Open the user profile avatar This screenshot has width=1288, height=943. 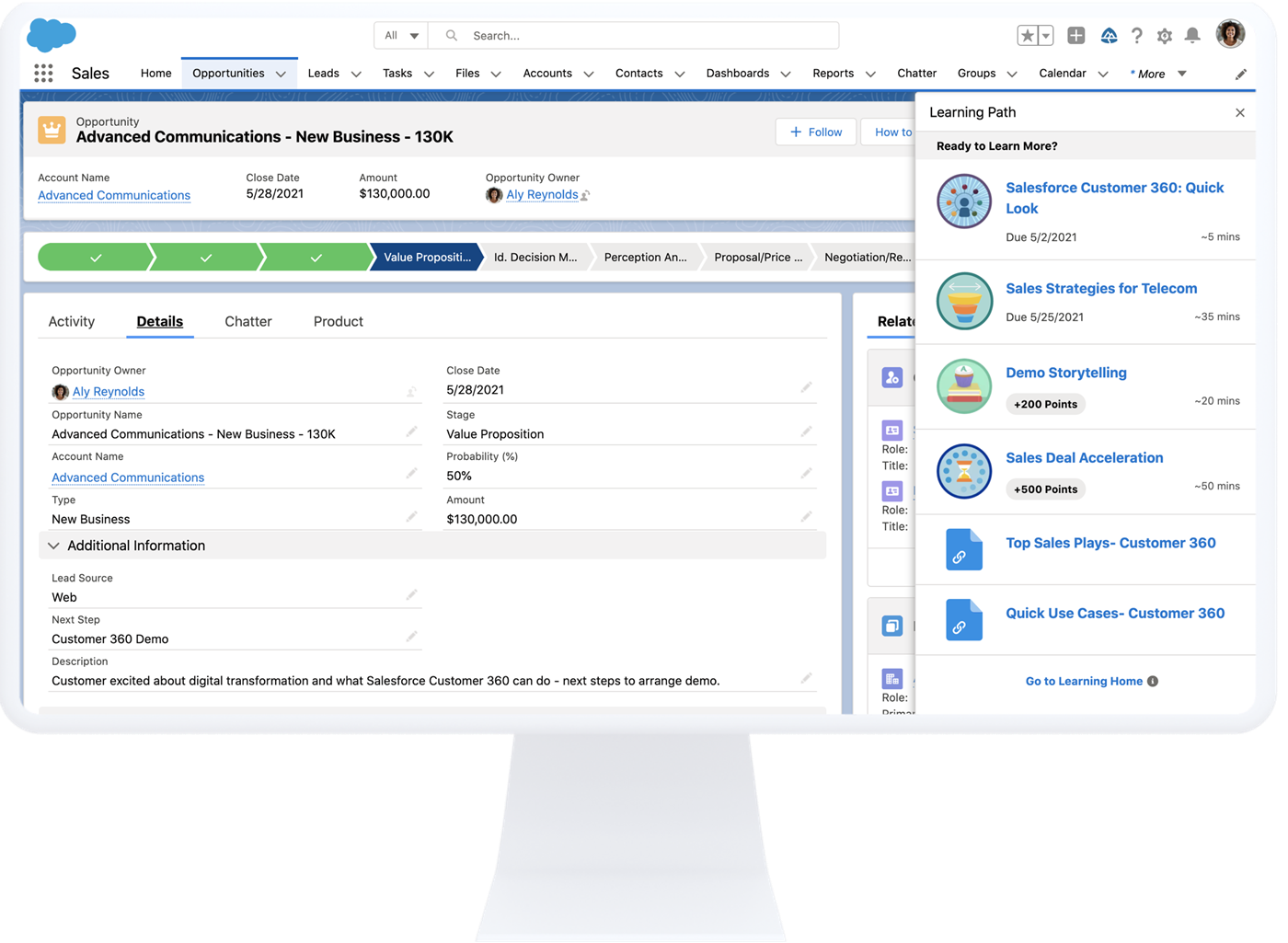coord(1230,34)
